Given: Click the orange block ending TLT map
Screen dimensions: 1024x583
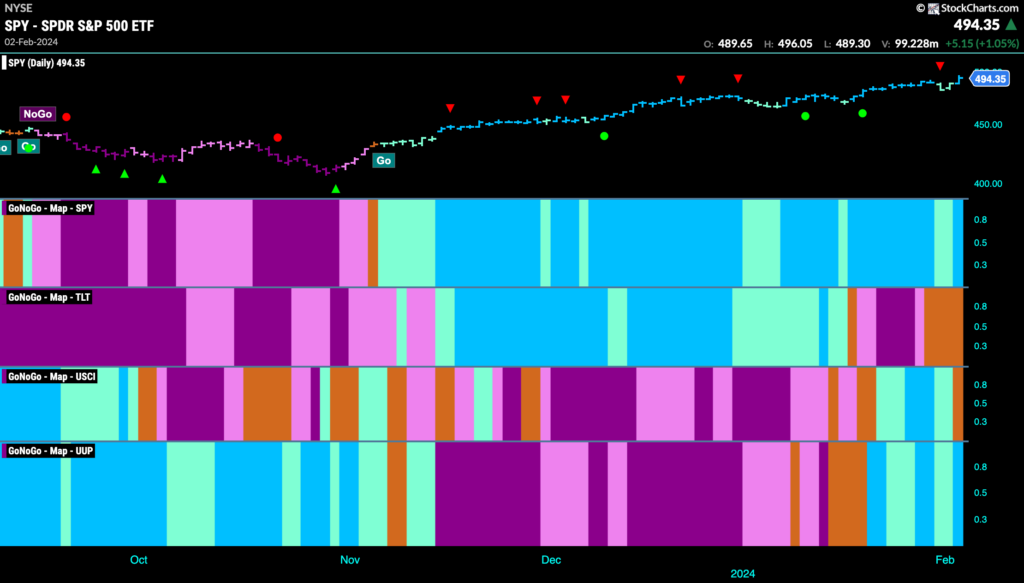Looking at the screenshot, I should coord(944,326).
